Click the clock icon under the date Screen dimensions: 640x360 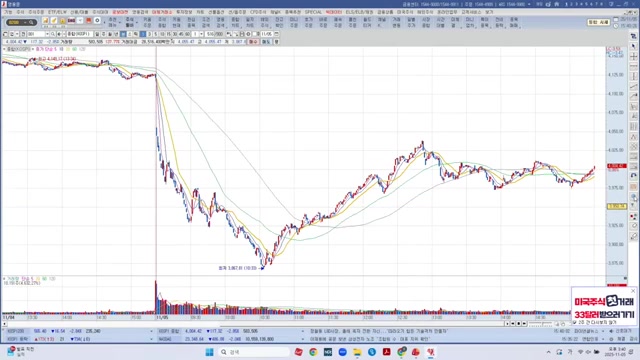(616, 26)
